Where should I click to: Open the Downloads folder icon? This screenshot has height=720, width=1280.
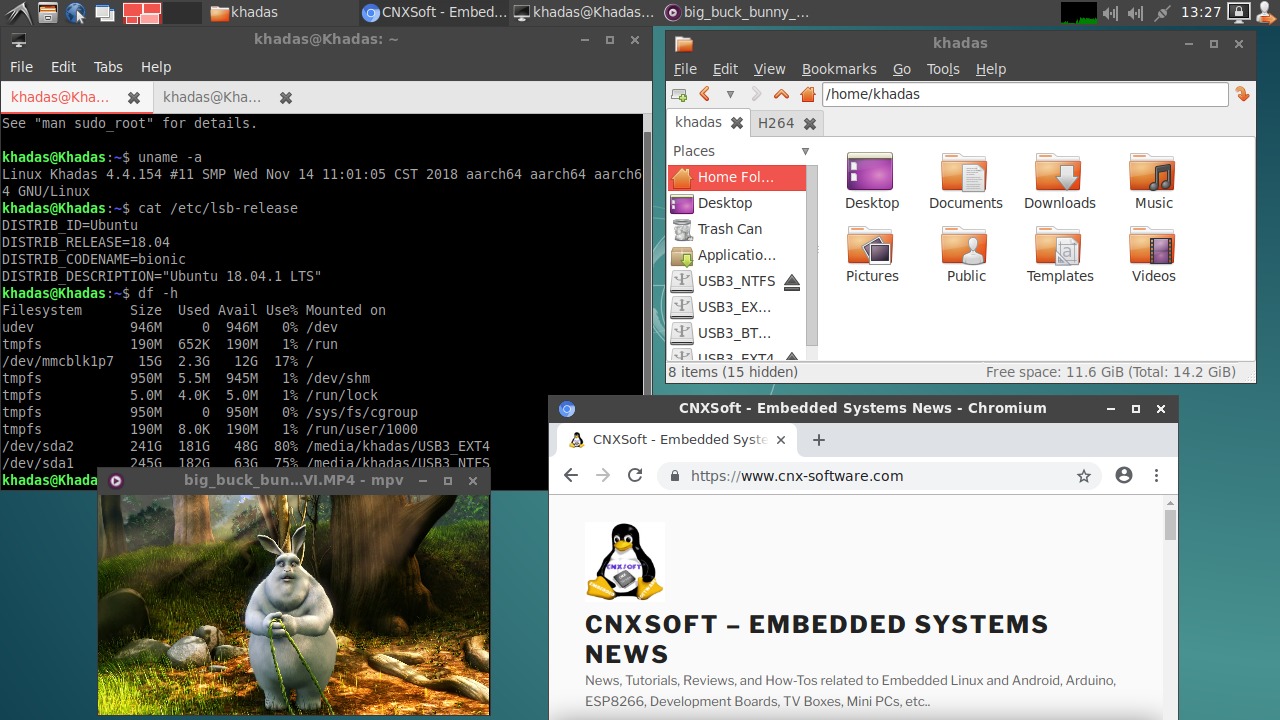pos(1059,182)
